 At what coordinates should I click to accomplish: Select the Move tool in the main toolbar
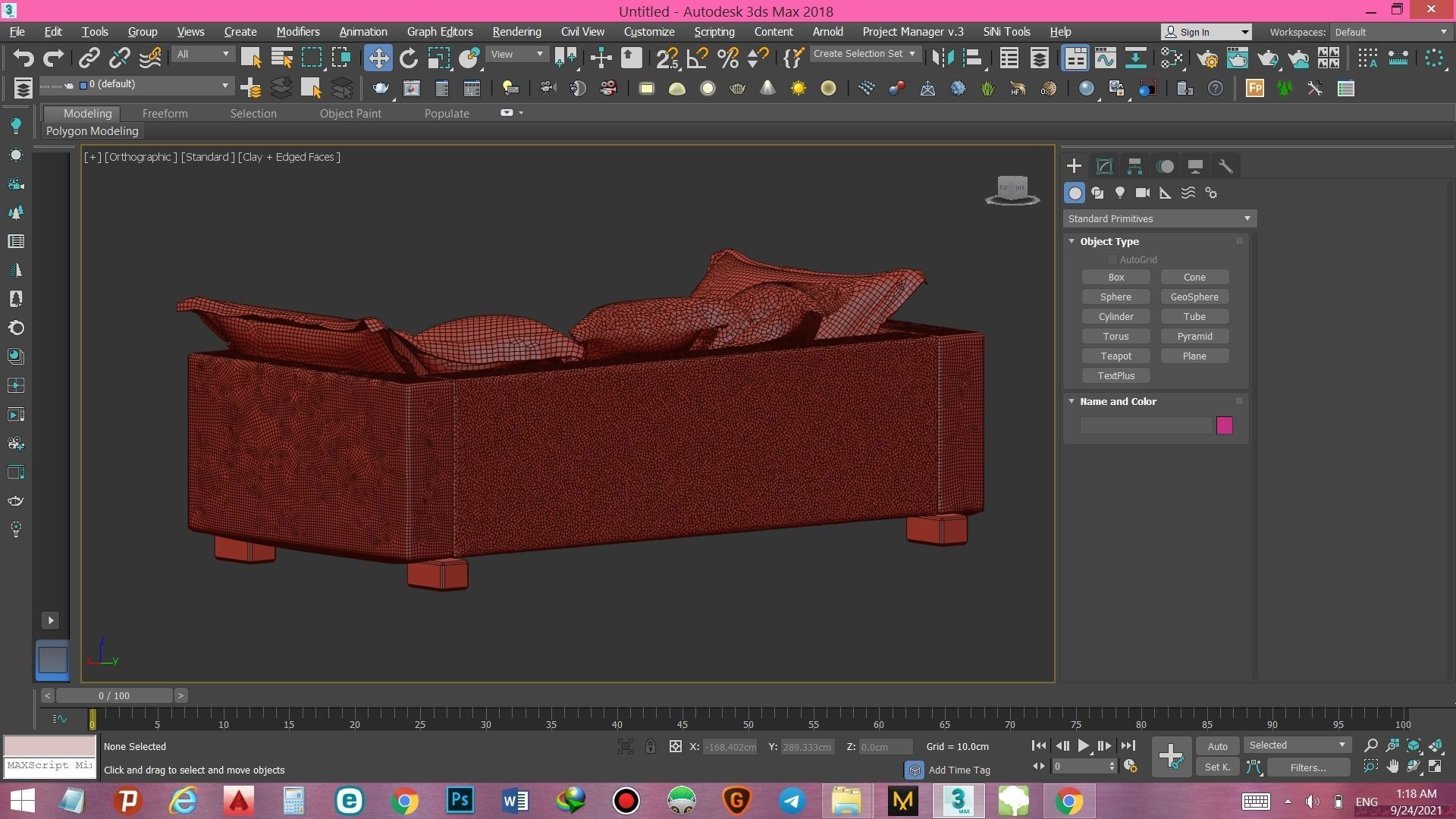click(378, 57)
